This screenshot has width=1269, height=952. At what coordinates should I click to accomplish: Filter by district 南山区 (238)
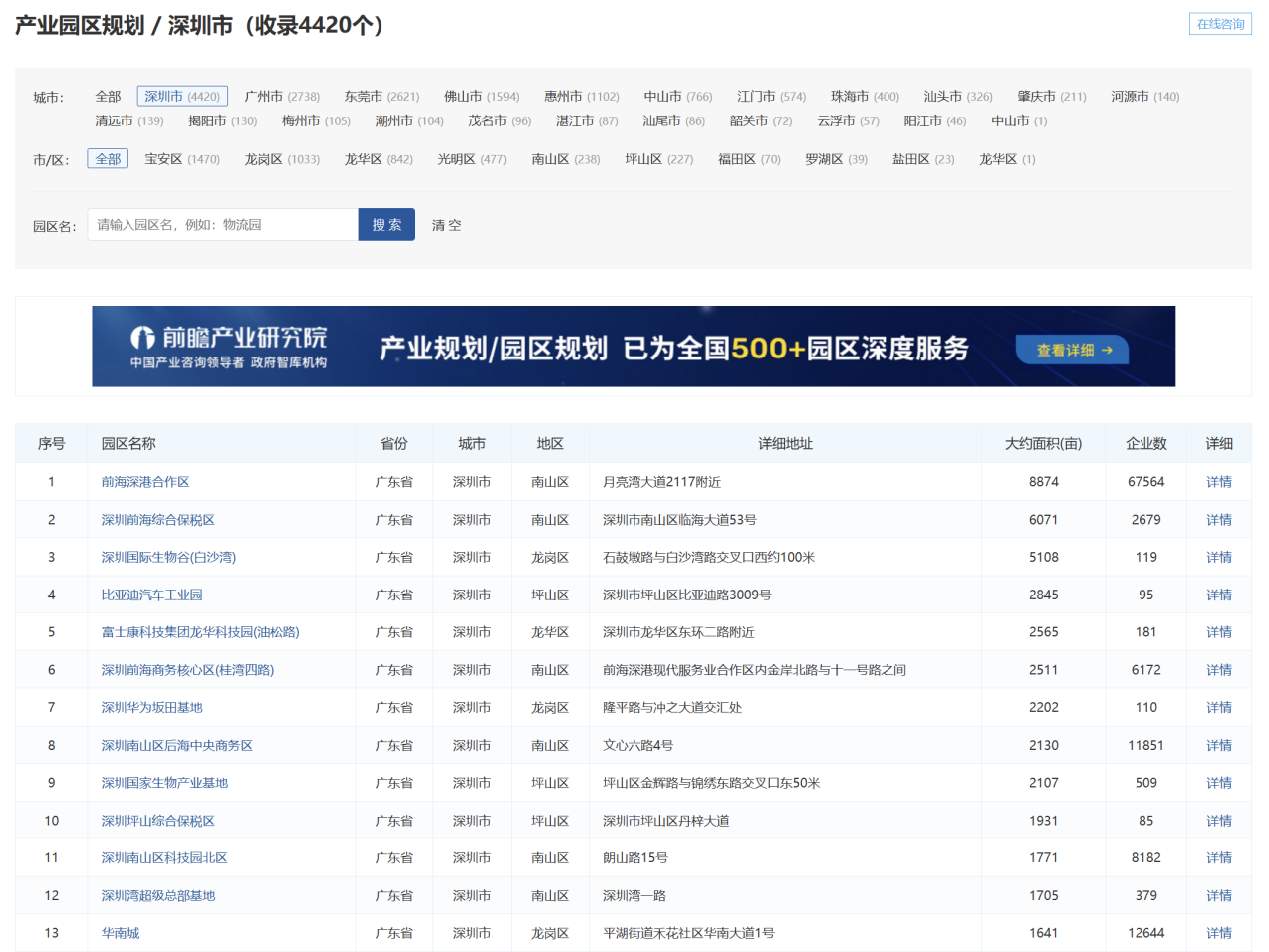(x=566, y=159)
